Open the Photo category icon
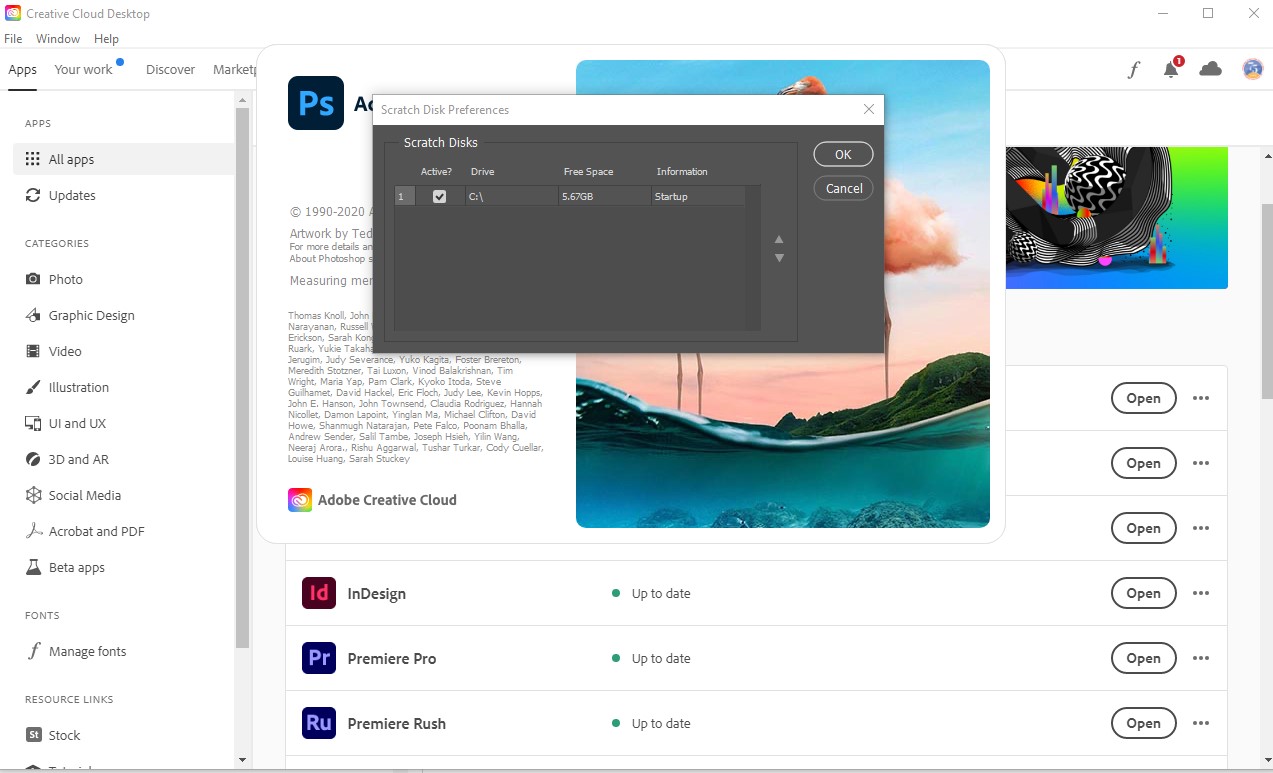Viewport: 1273px width, 773px height. [x=33, y=279]
